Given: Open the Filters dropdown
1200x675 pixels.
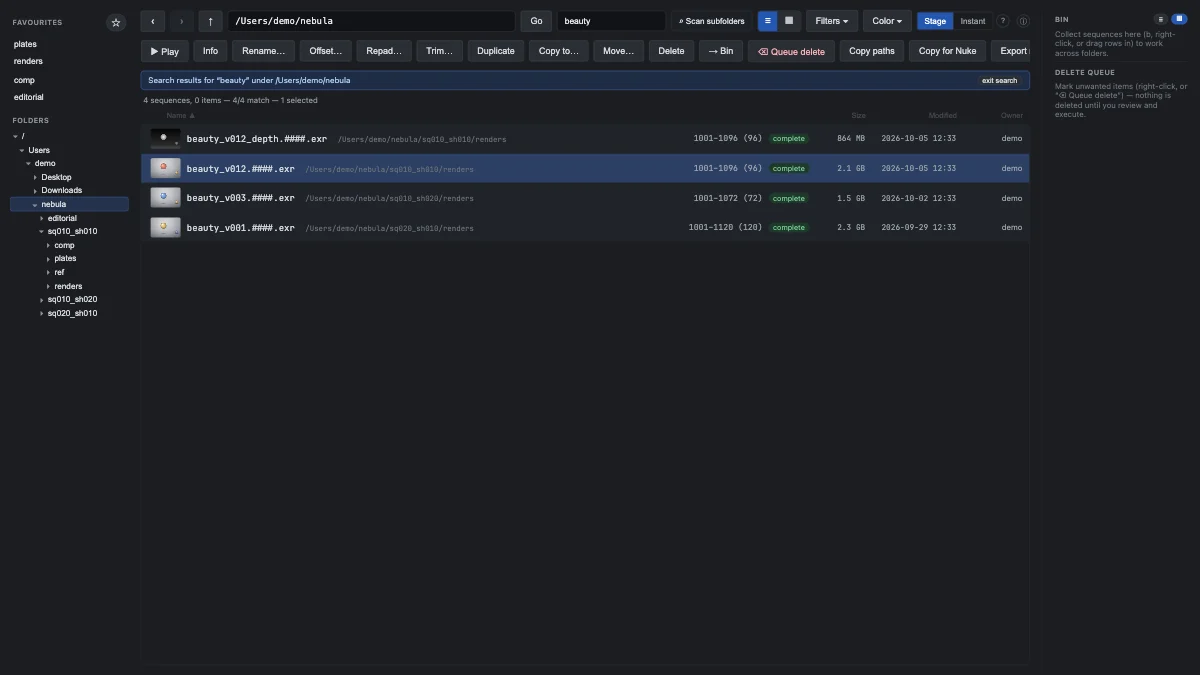Looking at the screenshot, I should [832, 21].
